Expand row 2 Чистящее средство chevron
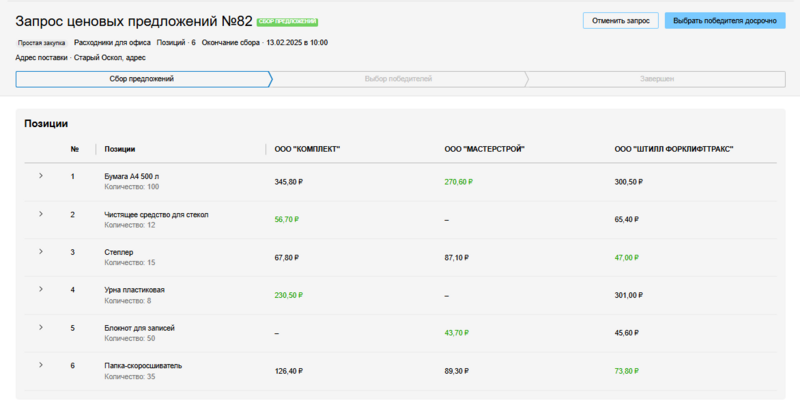 pos(41,214)
